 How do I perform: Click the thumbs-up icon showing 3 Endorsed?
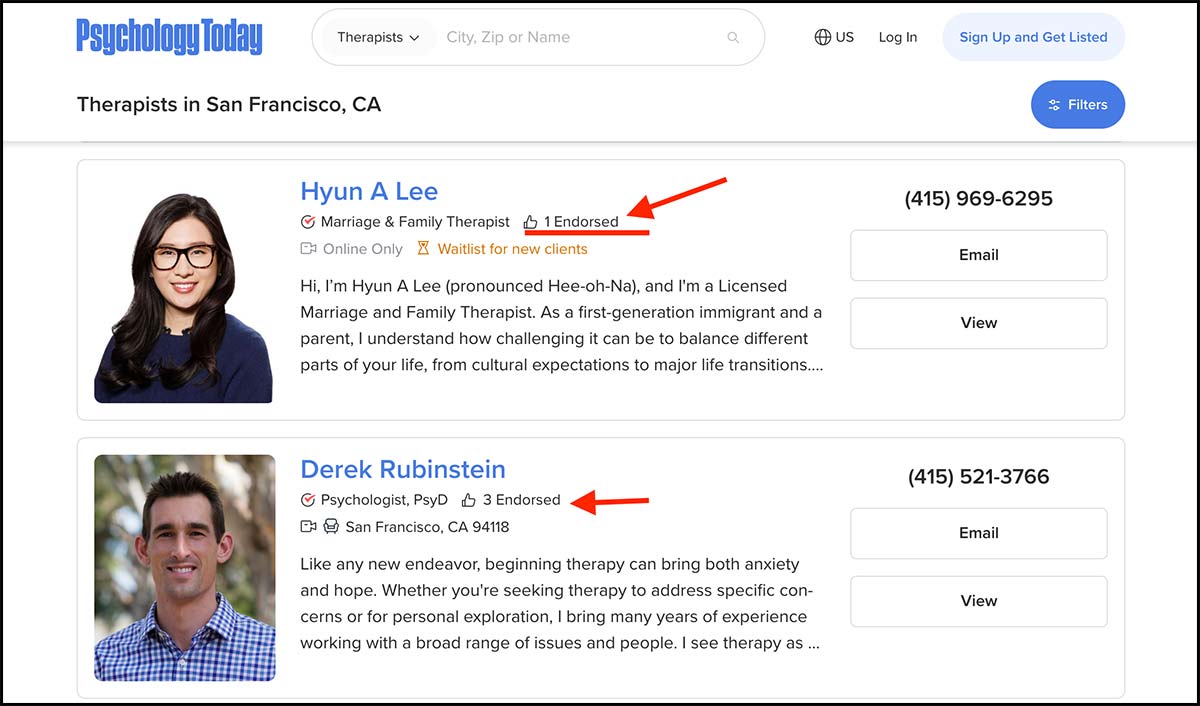pos(469,500)
